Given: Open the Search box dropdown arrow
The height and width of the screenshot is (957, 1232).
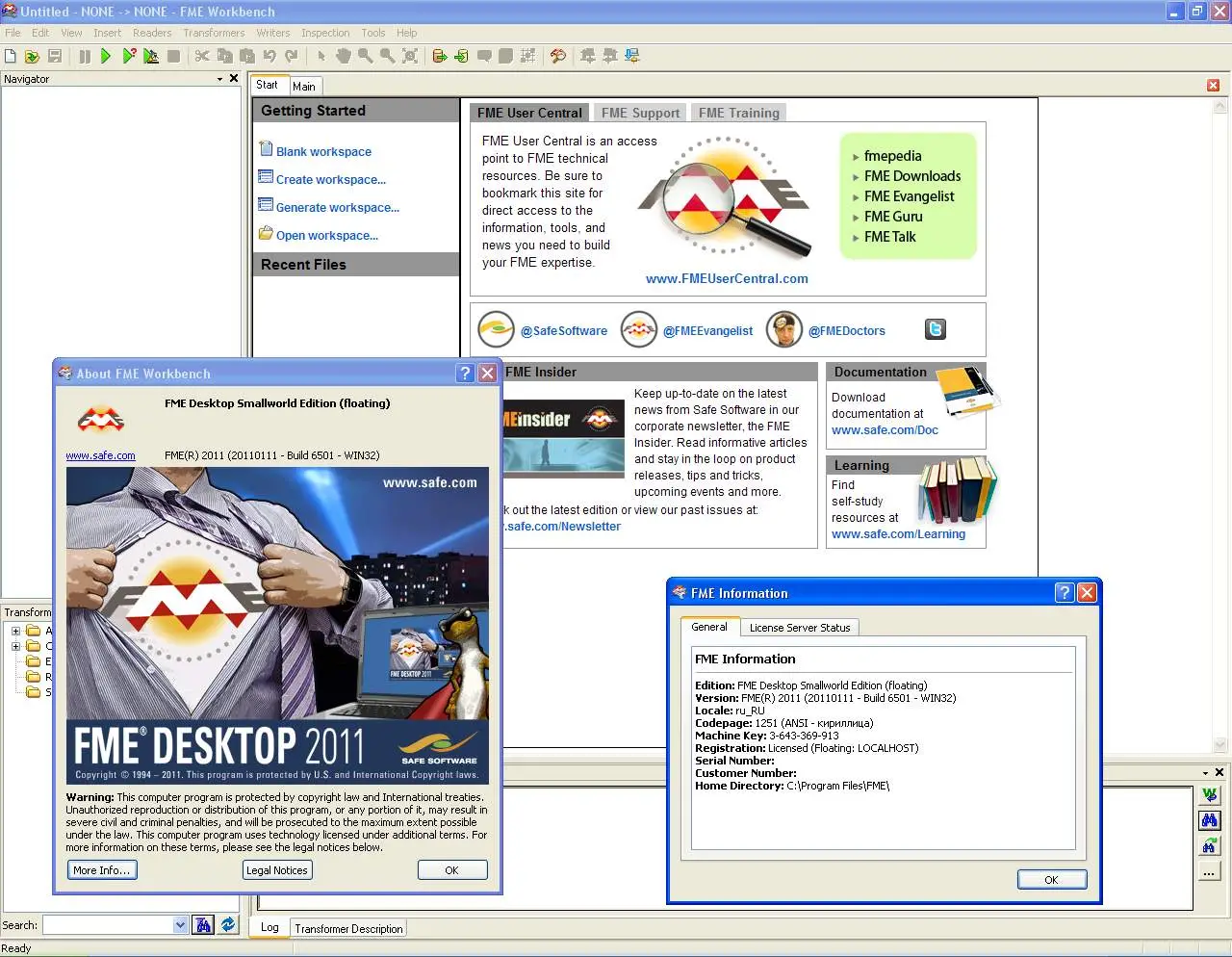Looking at the screenshot, I should (x=180, y=924).
